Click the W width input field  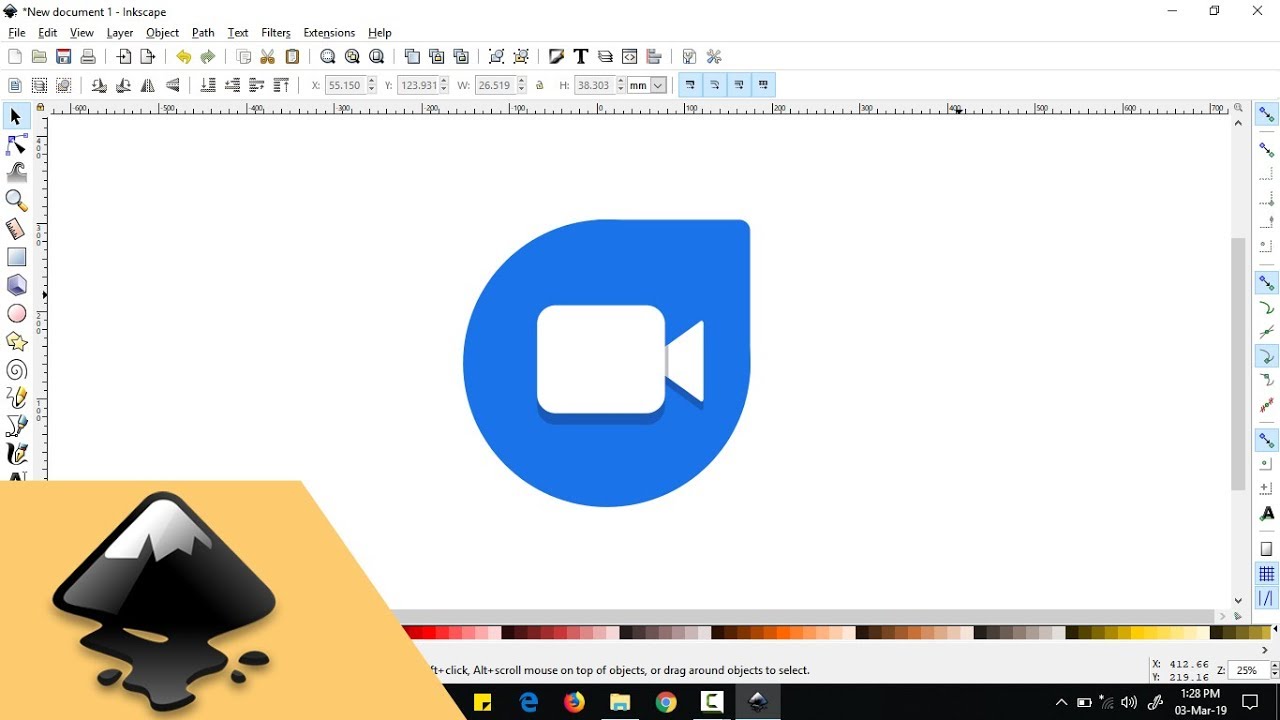tap(495, 86)
